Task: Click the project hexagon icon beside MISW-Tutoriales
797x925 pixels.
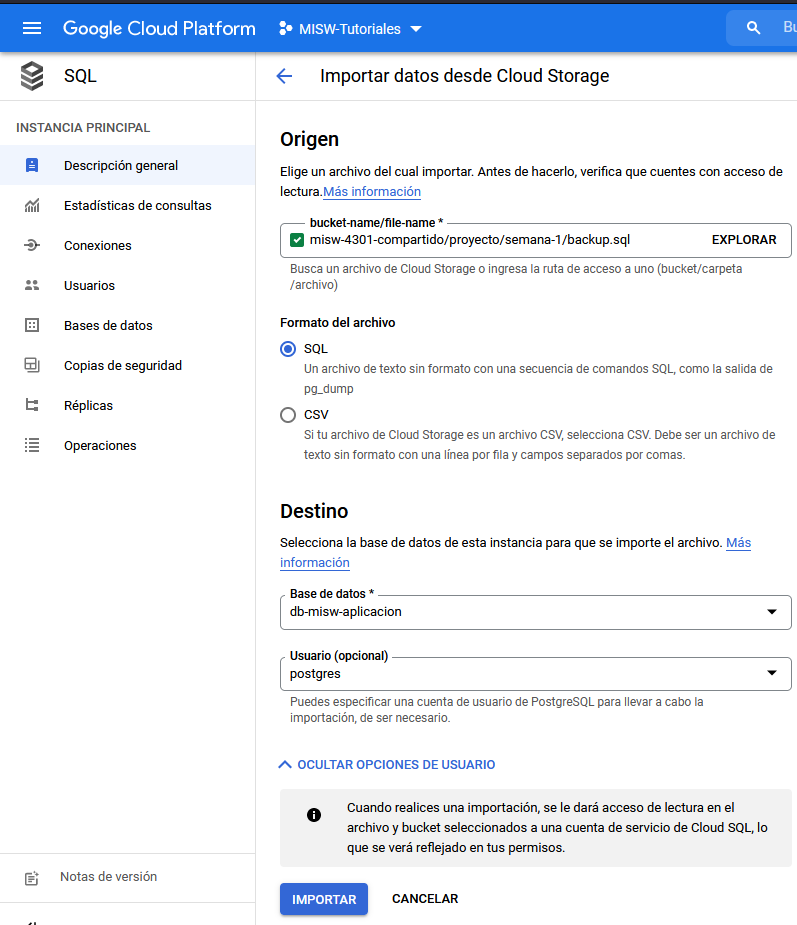Action: click(286, 28)
